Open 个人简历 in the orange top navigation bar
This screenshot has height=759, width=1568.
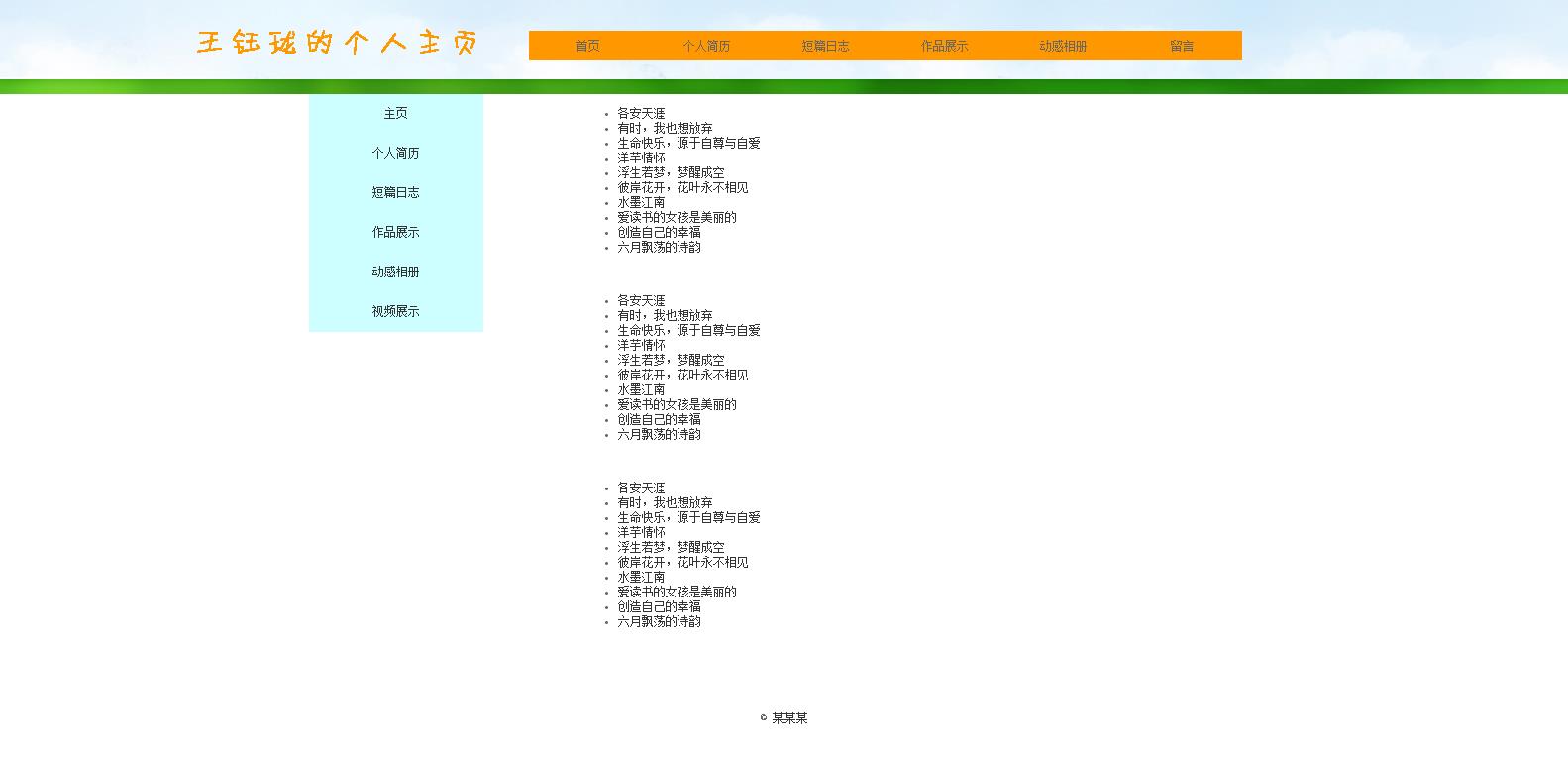[706, 46]
